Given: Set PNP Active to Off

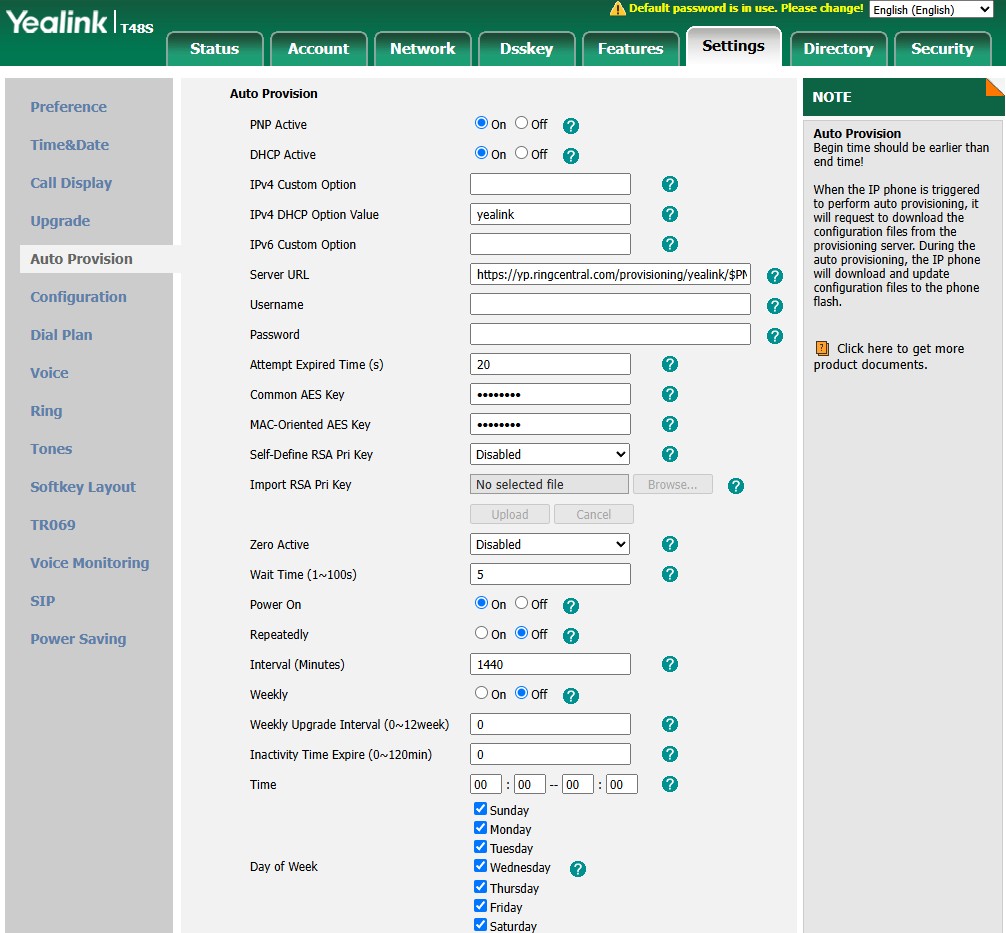Looking at the screenshot, I should point(522,124).
